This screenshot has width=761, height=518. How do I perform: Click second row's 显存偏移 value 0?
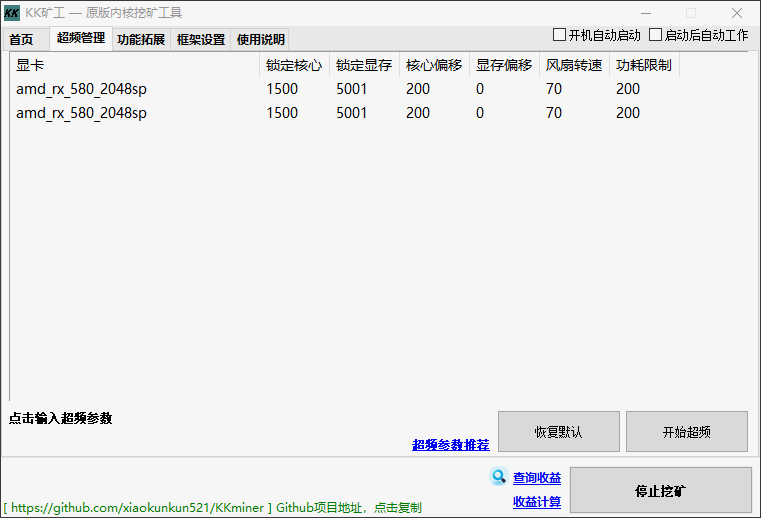[x=480, y=113]
